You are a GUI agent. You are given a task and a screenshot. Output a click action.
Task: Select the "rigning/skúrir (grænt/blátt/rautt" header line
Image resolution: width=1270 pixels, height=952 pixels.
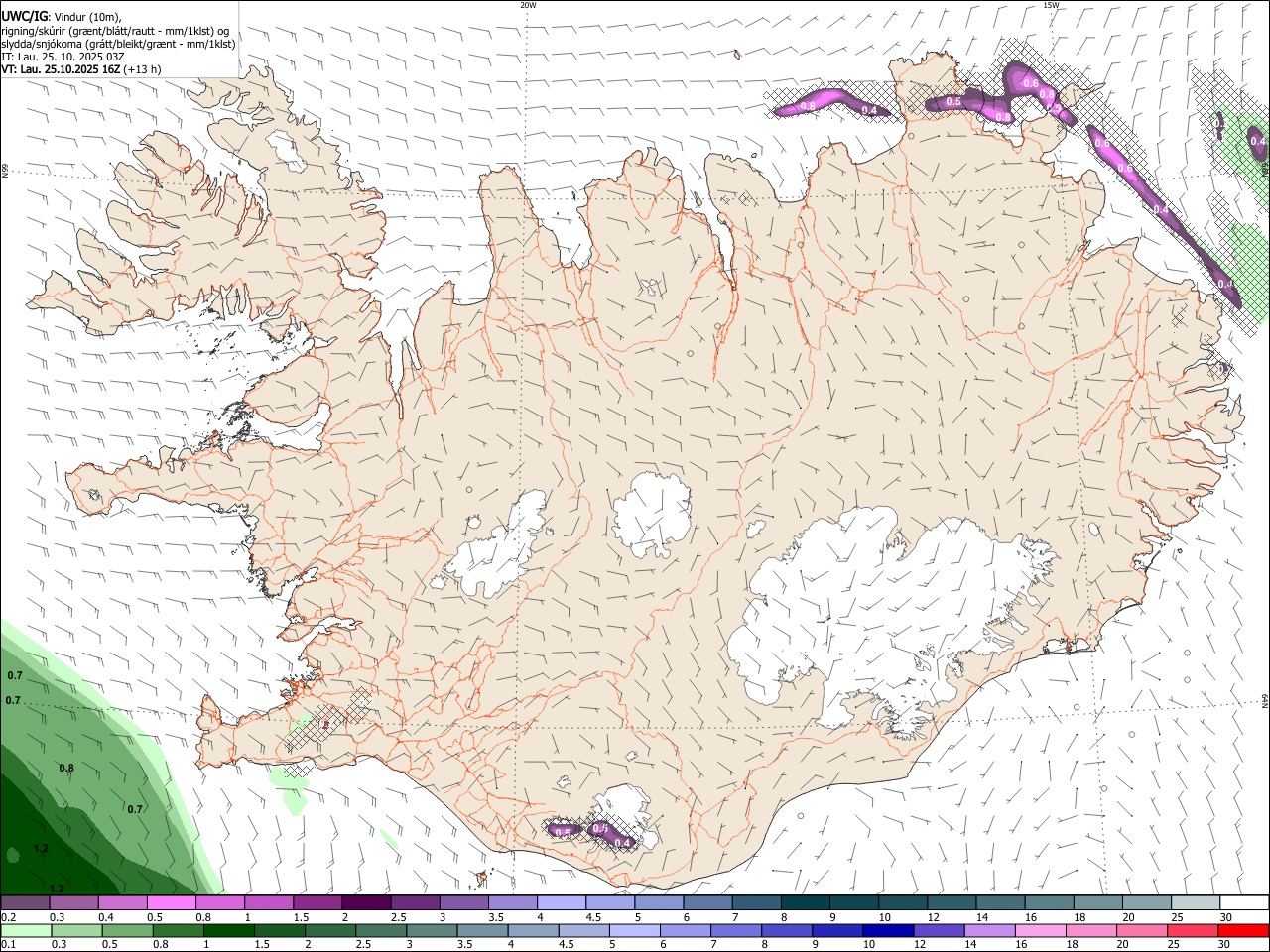click(x=115, y=31)
